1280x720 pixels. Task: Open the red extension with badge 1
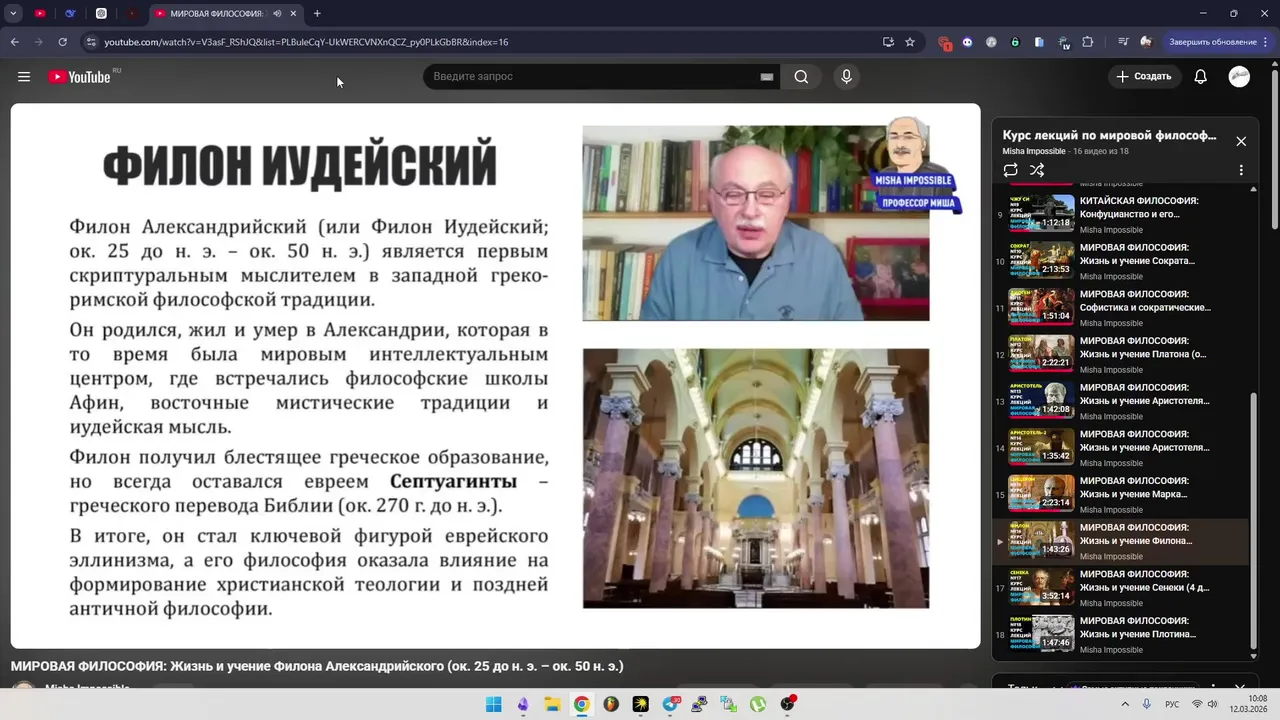coord(944,42)
